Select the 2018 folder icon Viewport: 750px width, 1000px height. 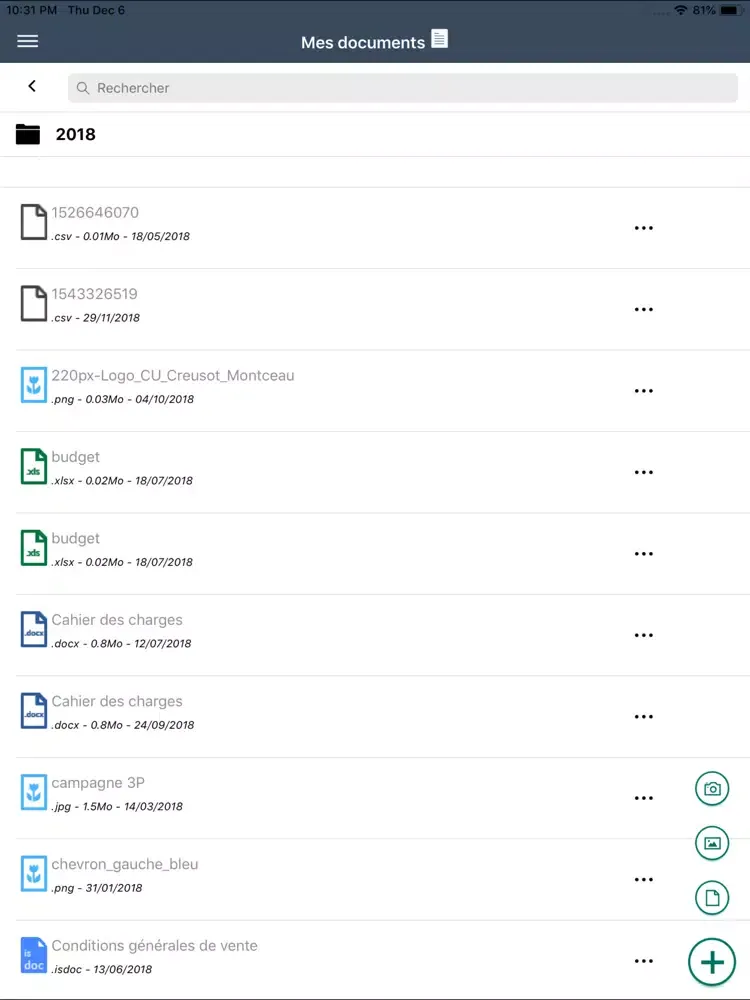coord(27,133)
